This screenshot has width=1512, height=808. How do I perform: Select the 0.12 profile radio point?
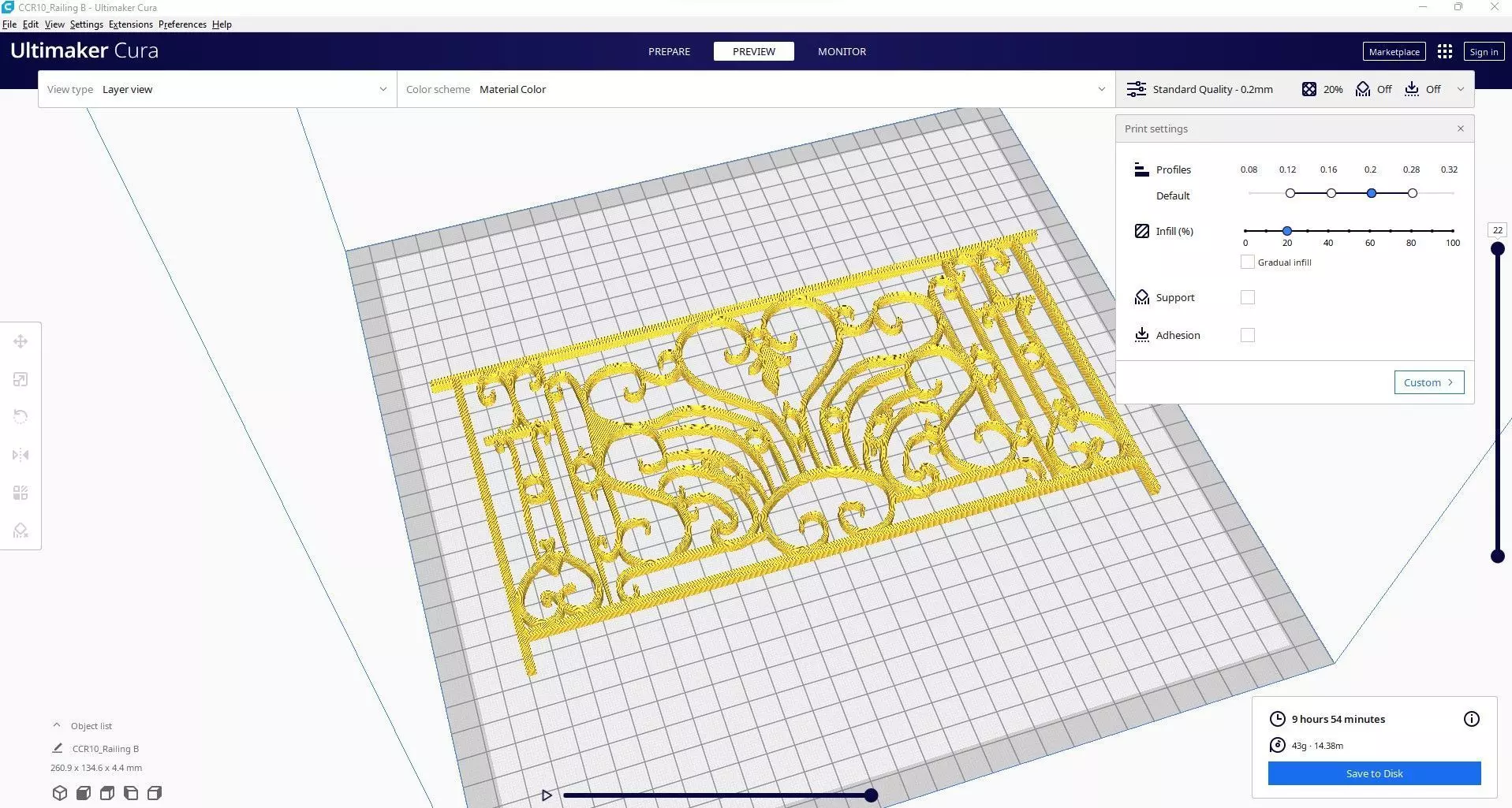(x=1290, y=193)
